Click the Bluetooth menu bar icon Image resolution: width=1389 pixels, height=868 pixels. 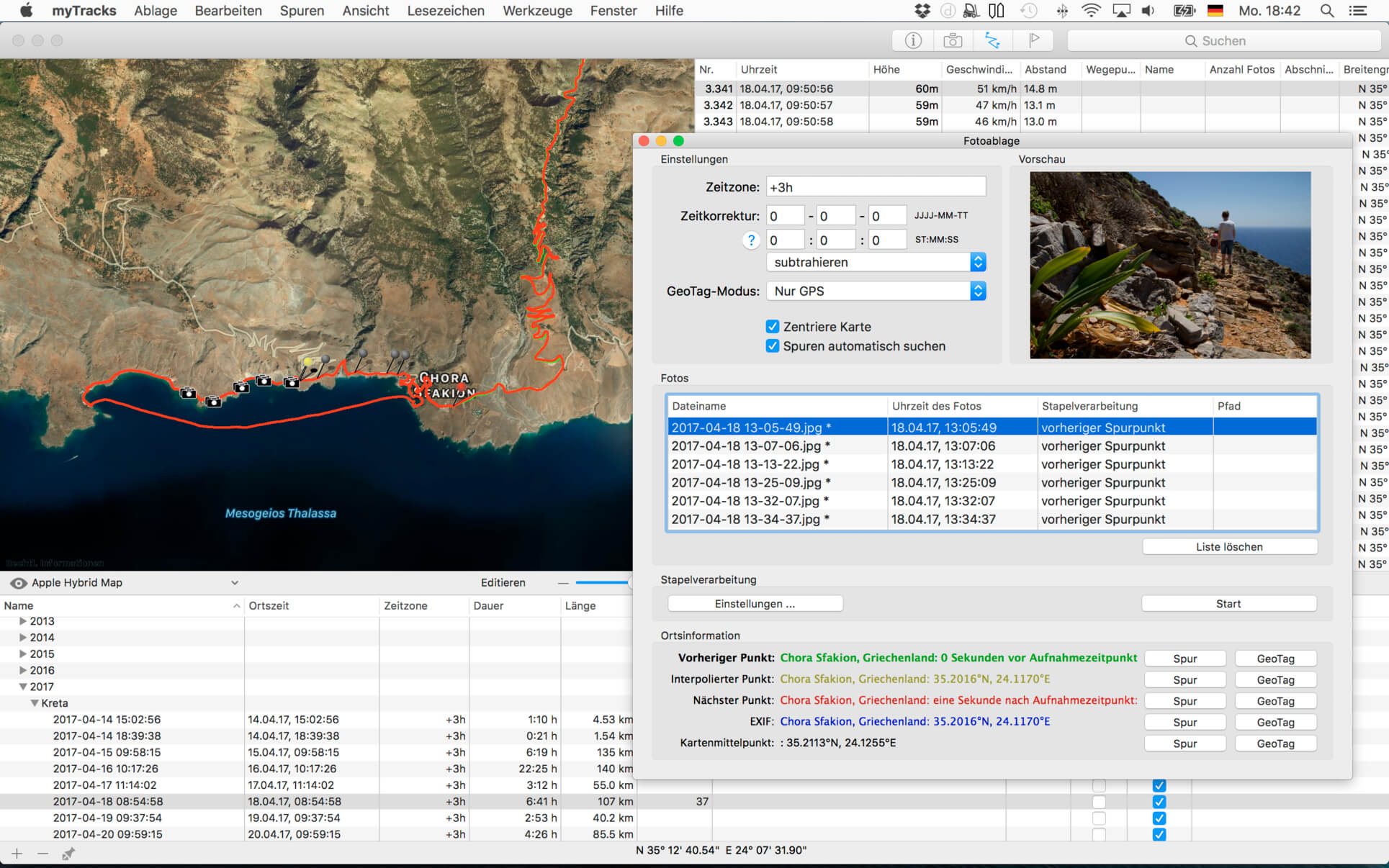1062,11
